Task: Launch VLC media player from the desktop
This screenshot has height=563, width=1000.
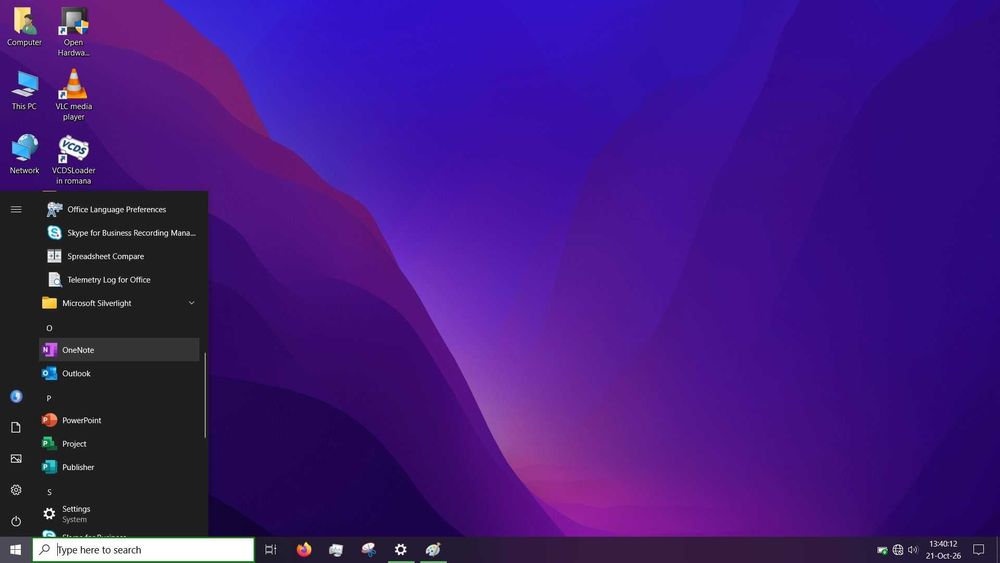Action: click(x=73, y=94)
